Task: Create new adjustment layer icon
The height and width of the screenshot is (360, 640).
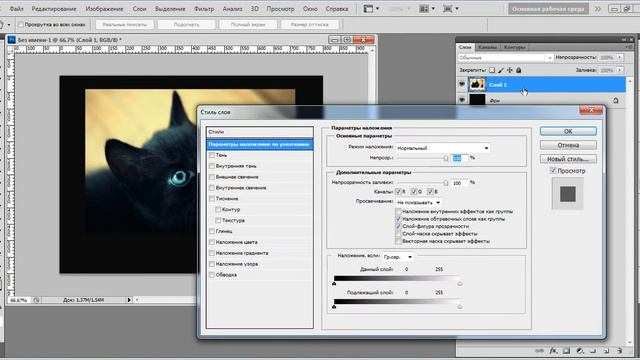Action: (x=580, y=351)
